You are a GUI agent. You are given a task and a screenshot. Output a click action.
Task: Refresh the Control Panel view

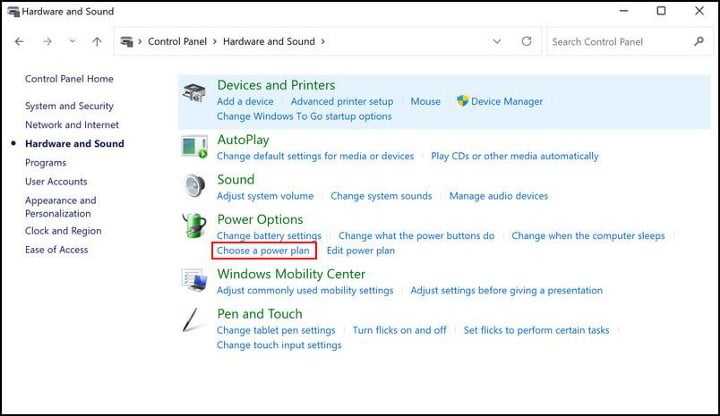tap(527, 41)
